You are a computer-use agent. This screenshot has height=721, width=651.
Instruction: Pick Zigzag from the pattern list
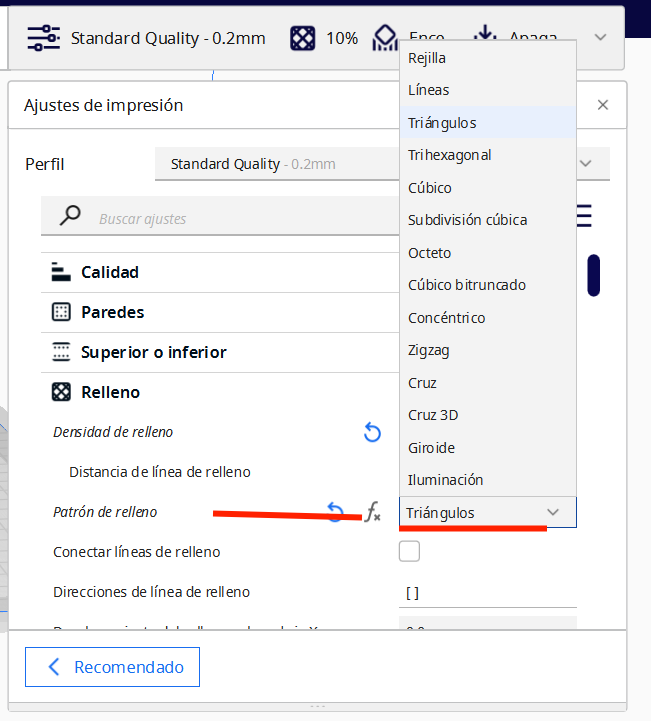[x=430, y=350]
